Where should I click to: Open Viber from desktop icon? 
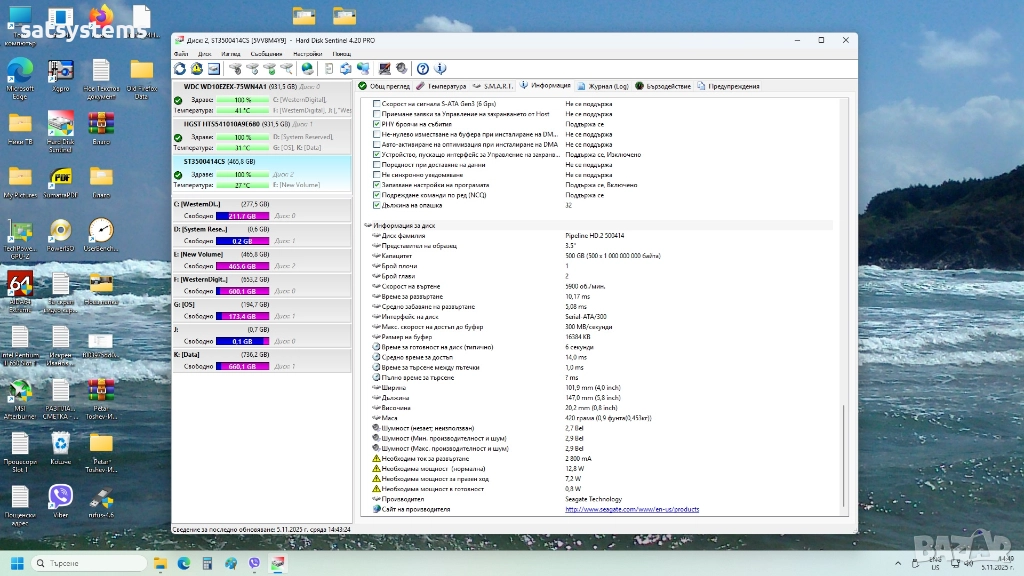coord(61,496)
